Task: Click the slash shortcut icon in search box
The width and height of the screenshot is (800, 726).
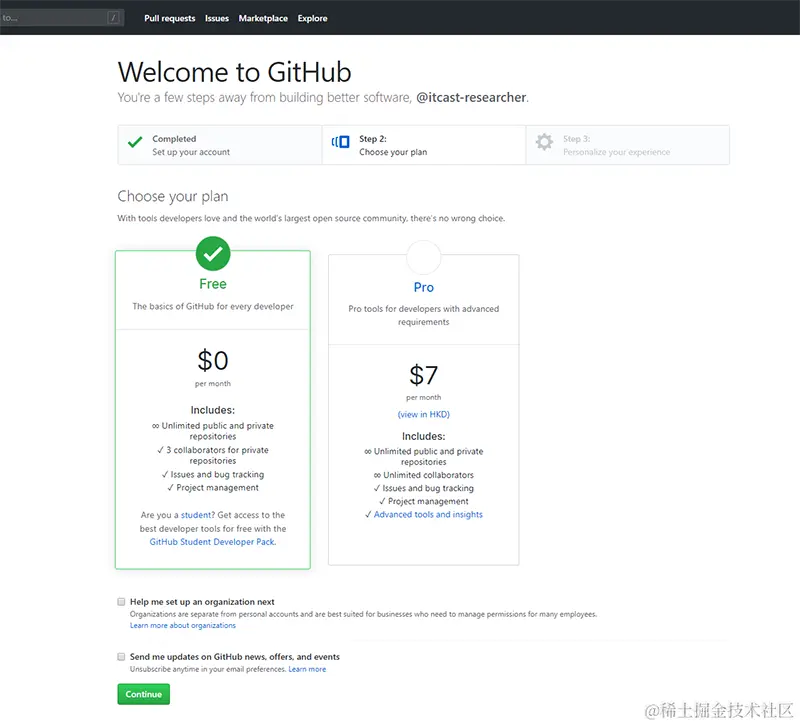Action: point(113,18)
